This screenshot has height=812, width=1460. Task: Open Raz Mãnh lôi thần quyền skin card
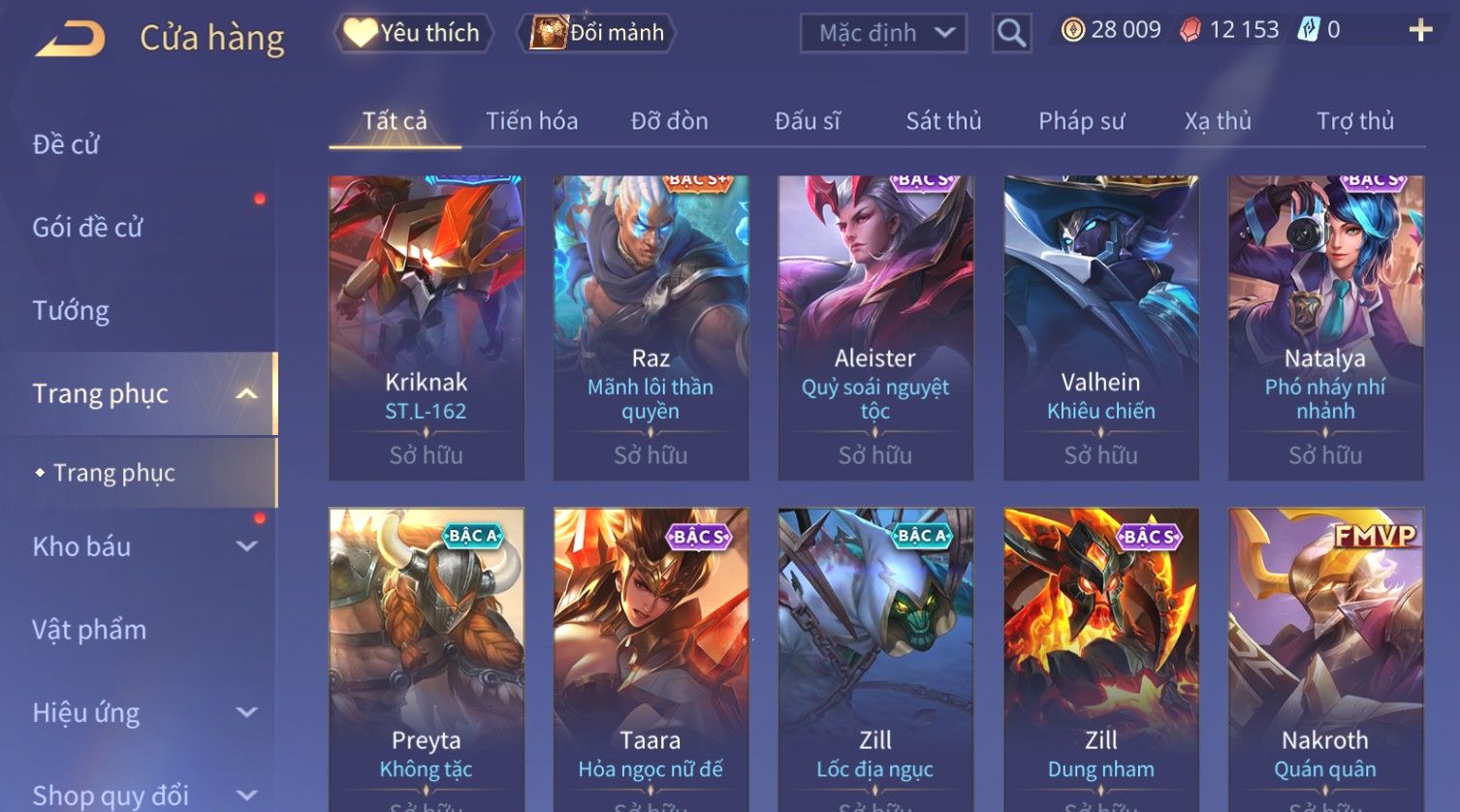tap(651, 328)
